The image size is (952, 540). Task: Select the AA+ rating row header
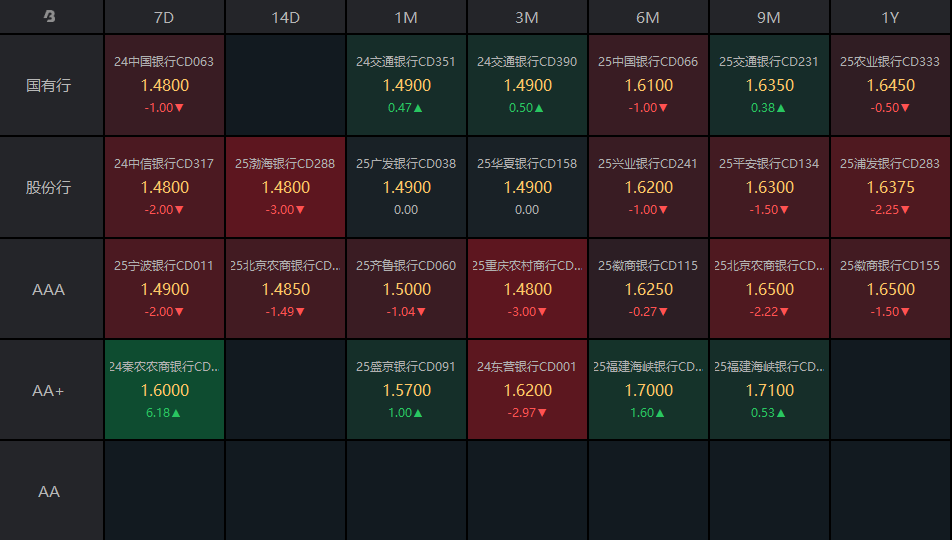(49, 391)
